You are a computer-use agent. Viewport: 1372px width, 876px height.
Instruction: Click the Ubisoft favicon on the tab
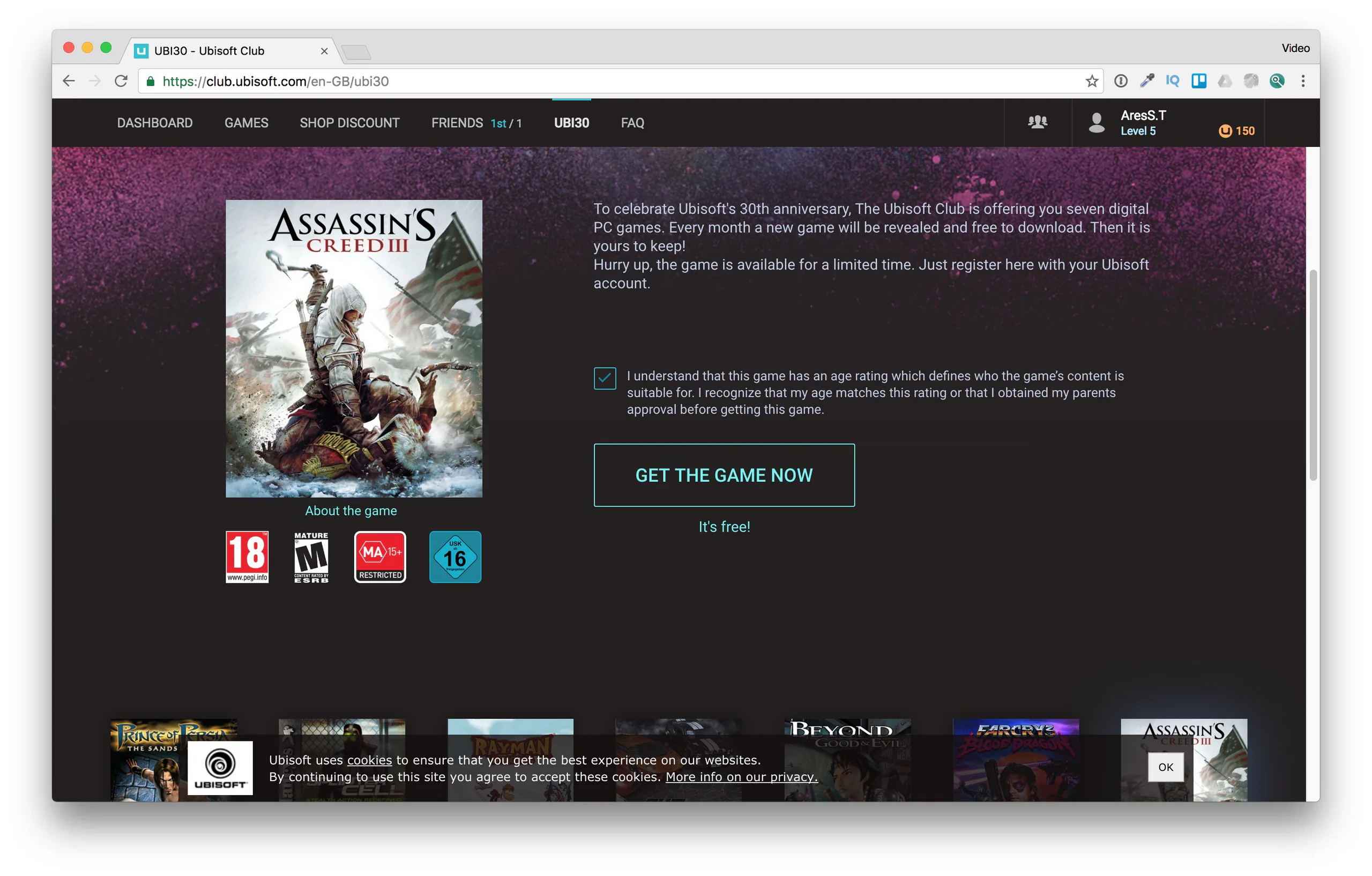click(141, 51)
